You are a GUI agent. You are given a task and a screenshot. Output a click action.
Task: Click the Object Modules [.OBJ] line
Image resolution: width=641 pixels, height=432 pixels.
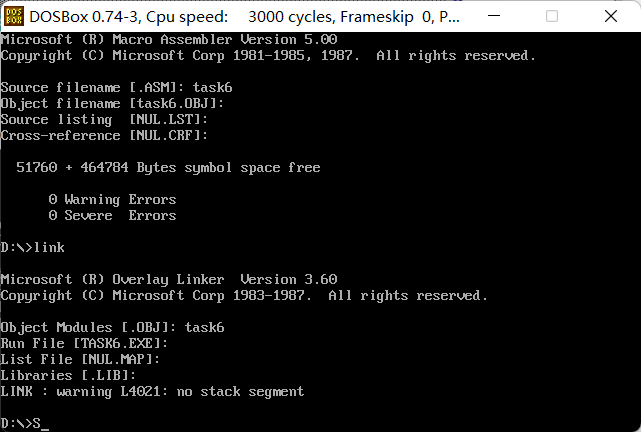(112, 327)
